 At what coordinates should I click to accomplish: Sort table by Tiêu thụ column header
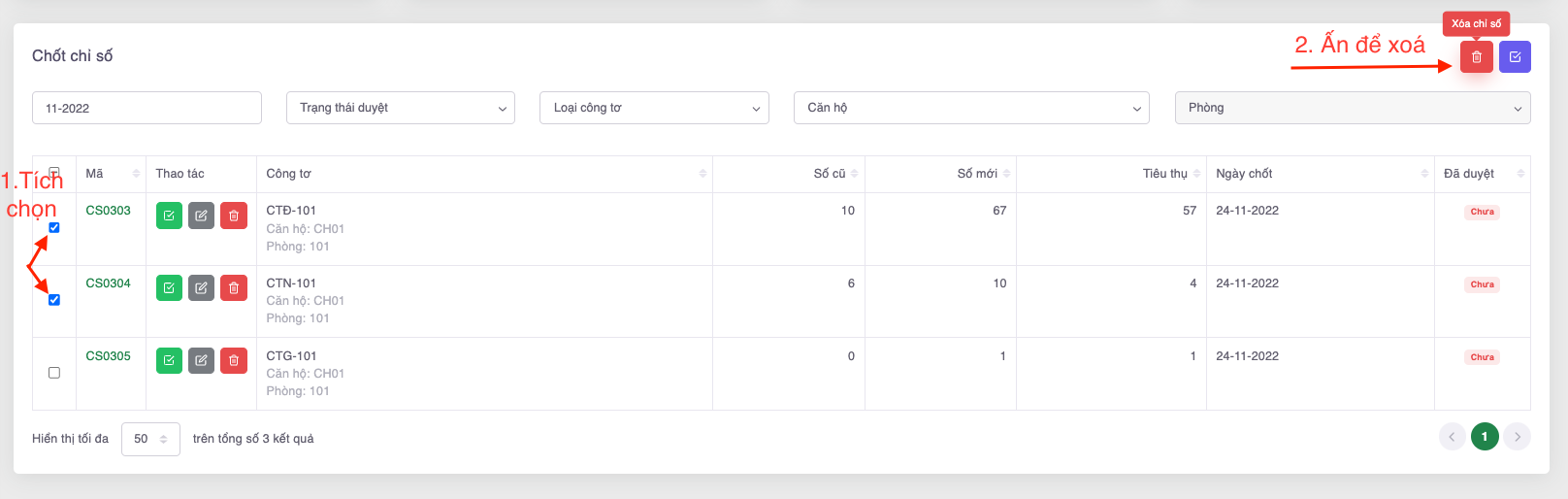point(1164,174)
